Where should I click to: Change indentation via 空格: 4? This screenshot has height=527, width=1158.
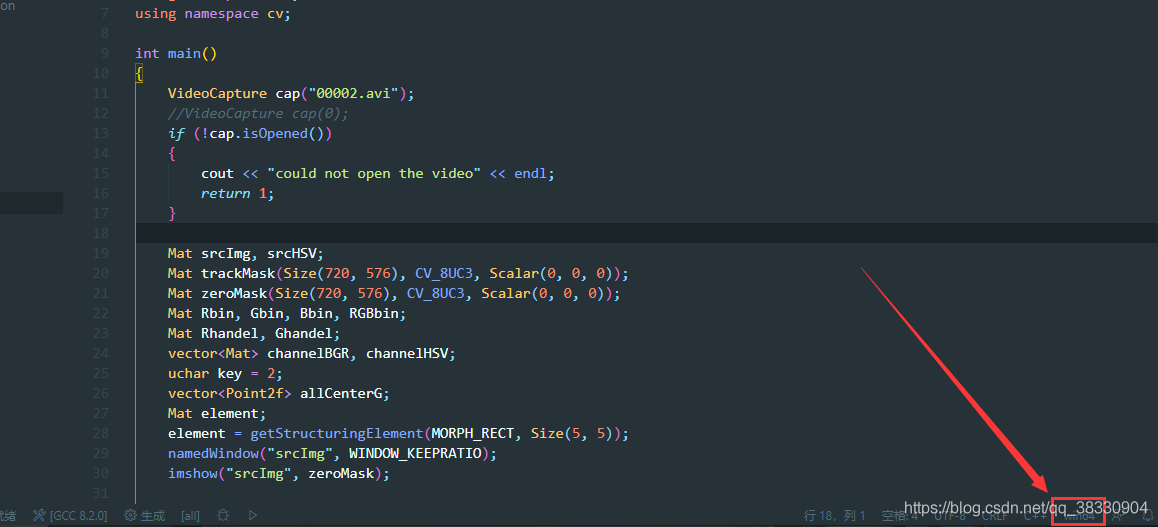point(900,515)
